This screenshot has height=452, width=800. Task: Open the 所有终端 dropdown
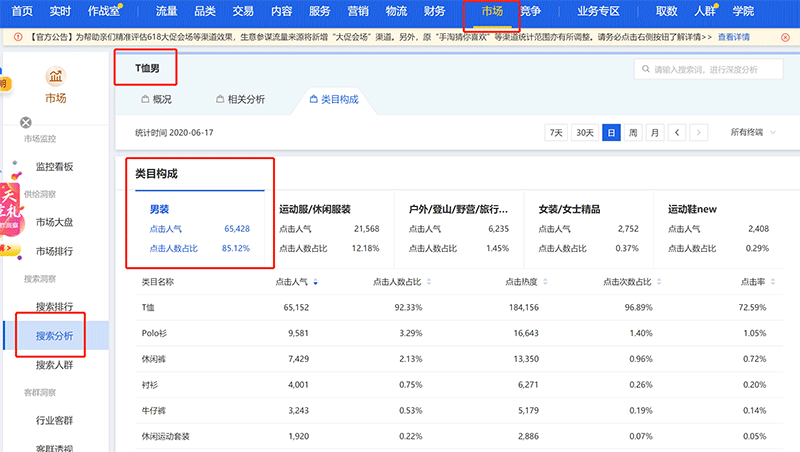[752, 132]
